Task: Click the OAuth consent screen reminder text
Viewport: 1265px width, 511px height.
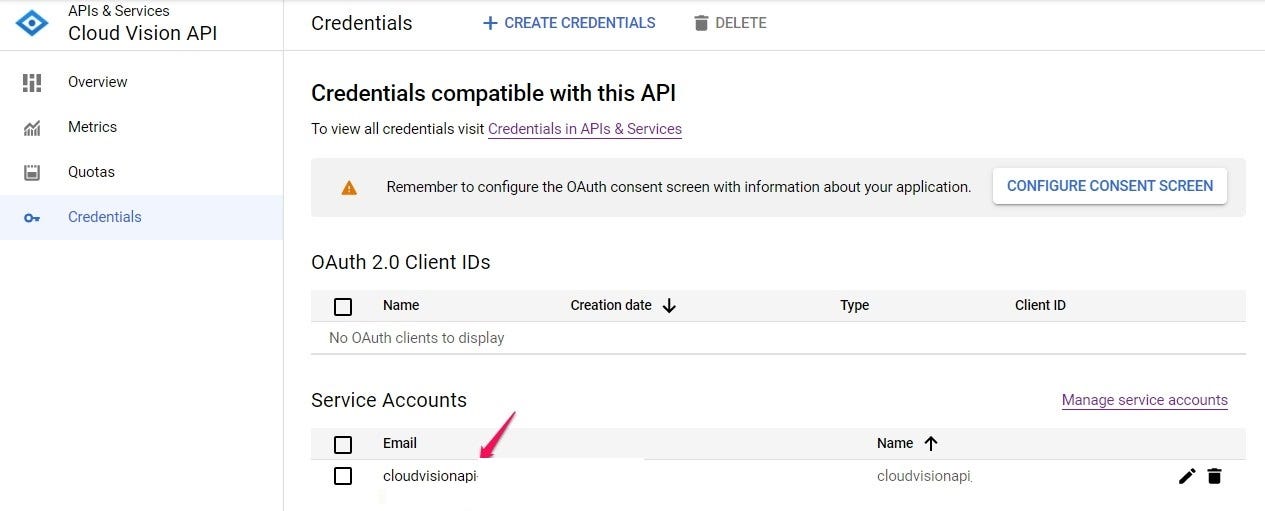Action: click(x=679, y=187)
